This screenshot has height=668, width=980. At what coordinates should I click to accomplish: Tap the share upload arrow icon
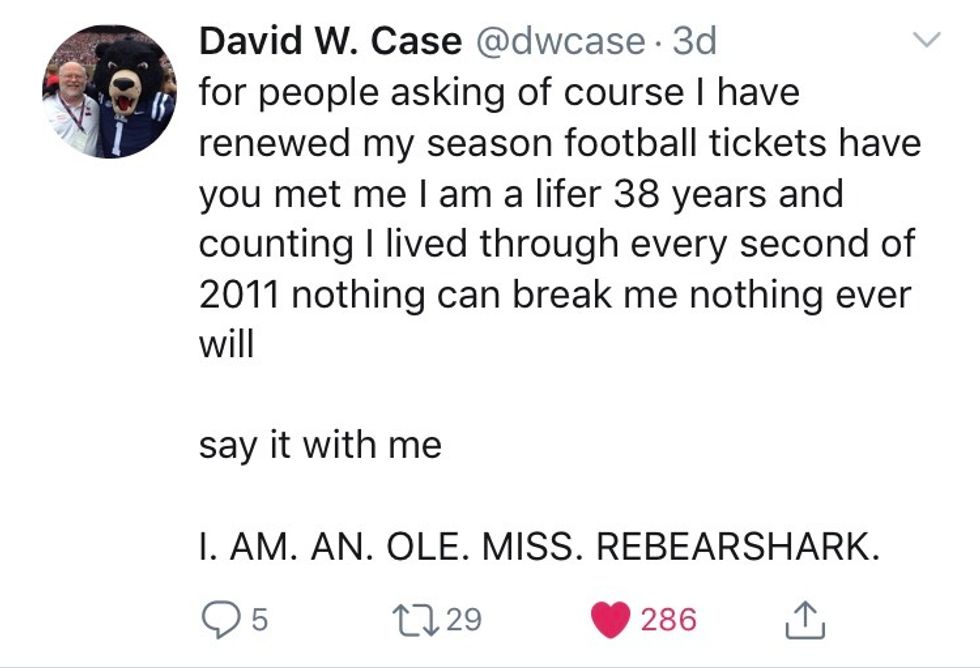(803, 621)
